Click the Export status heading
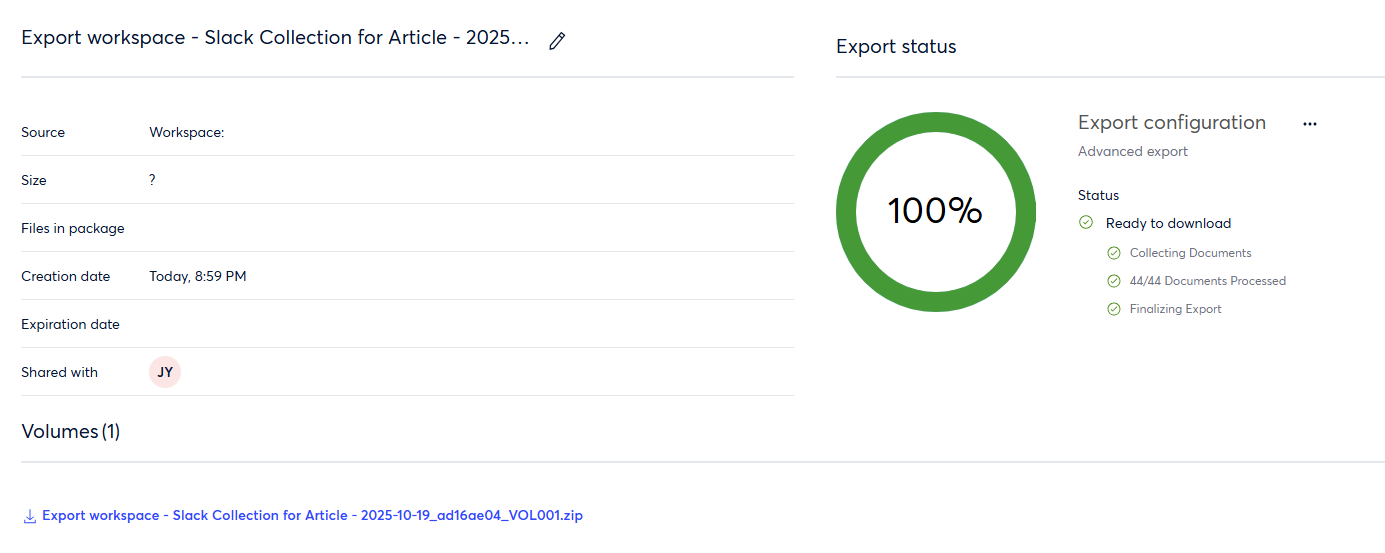Screen dimensions: 1385x553 [896, 47]
